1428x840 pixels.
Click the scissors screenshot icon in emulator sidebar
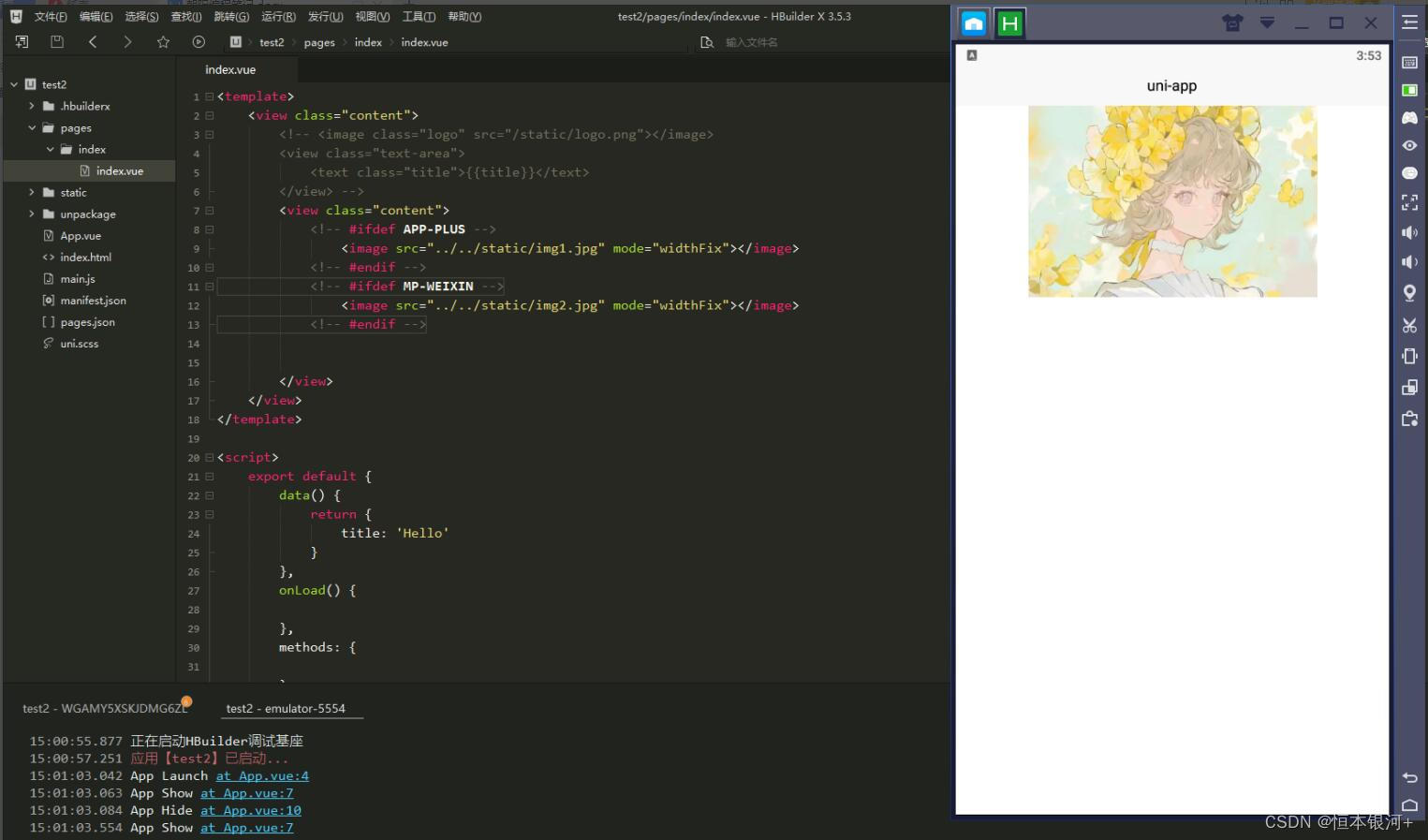coord(1409,325)
